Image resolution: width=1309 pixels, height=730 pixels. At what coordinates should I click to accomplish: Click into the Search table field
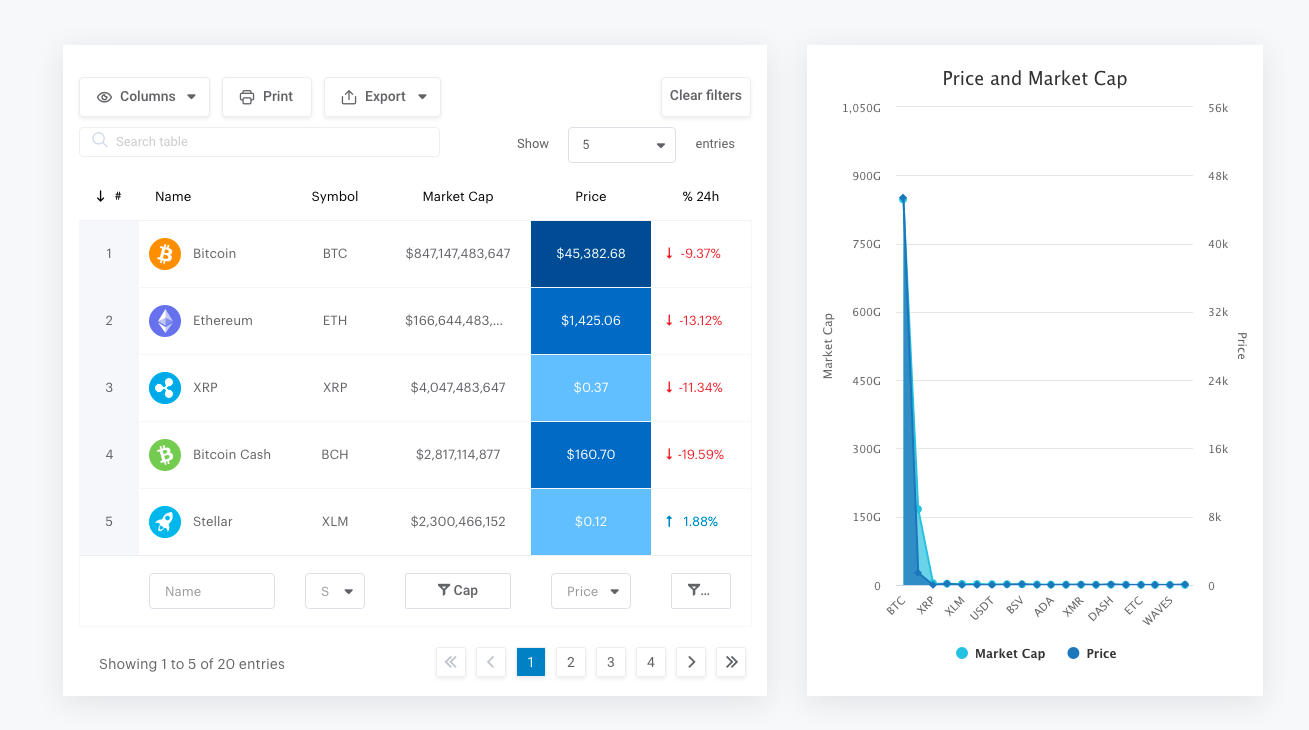(259, 142)
